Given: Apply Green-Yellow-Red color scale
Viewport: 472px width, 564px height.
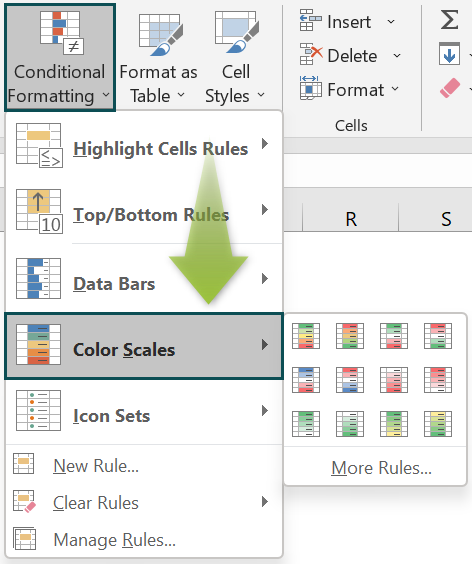Looking at the screenshot, I should [306, 336].
